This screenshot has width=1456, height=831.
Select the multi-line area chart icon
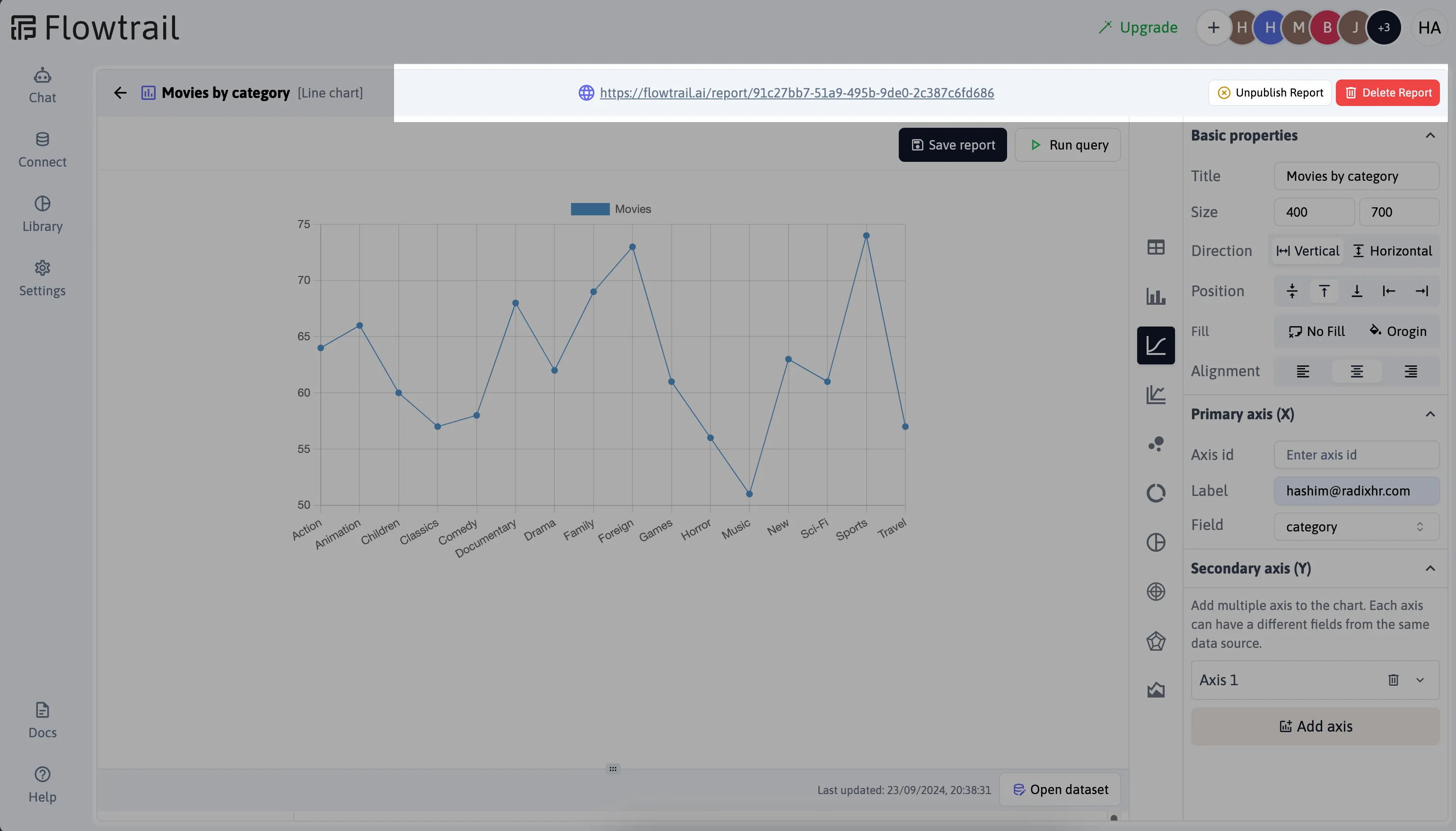1156,394
